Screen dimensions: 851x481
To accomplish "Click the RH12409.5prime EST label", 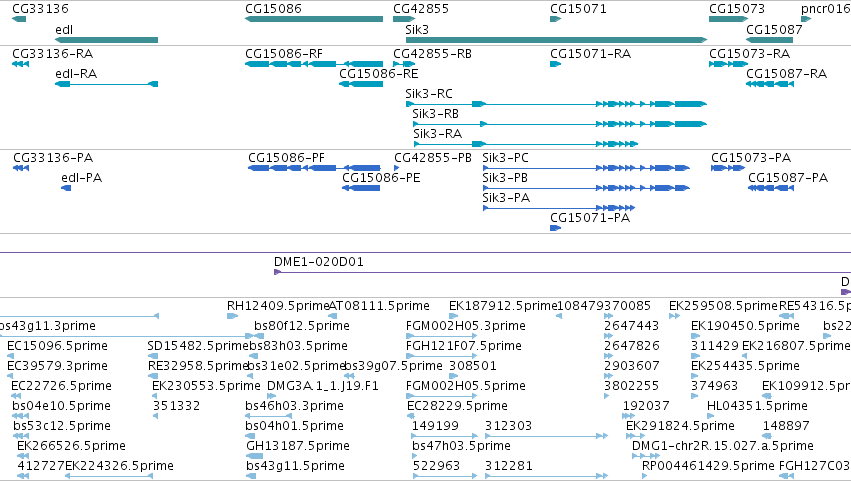I will [278, 306].
